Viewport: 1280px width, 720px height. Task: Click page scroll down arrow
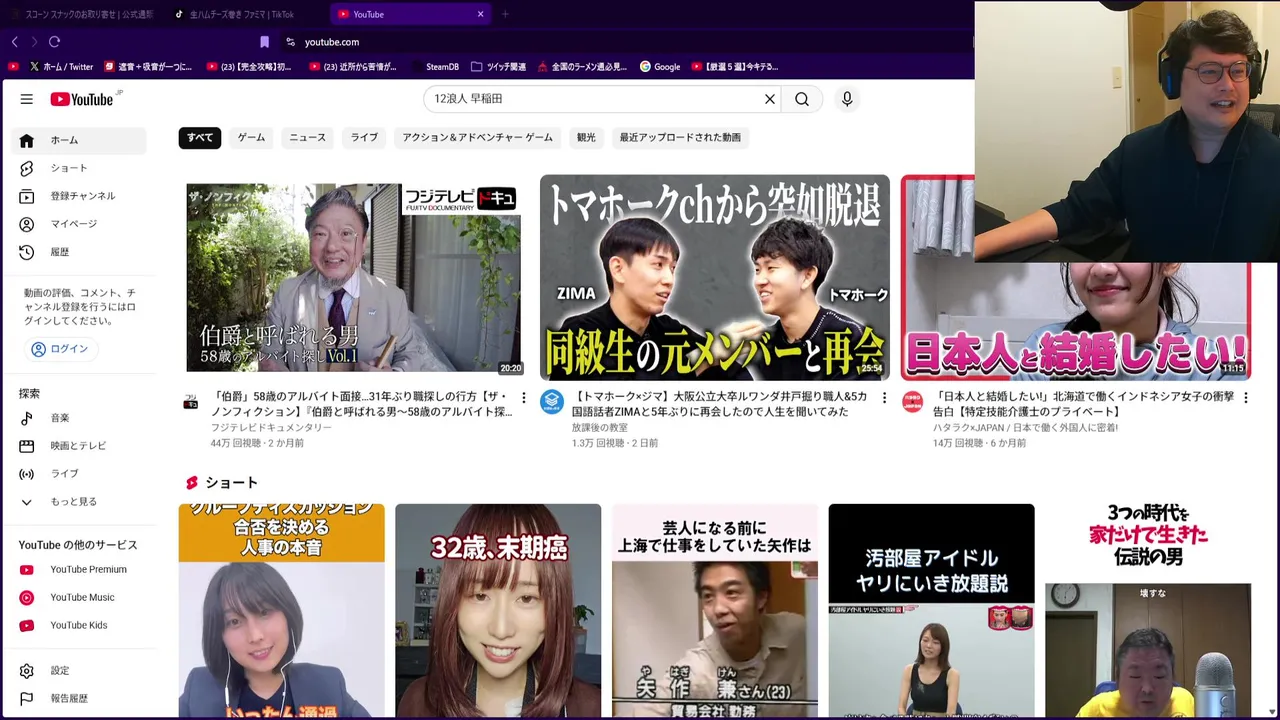pyautogui.click(x=1272, y=712)
